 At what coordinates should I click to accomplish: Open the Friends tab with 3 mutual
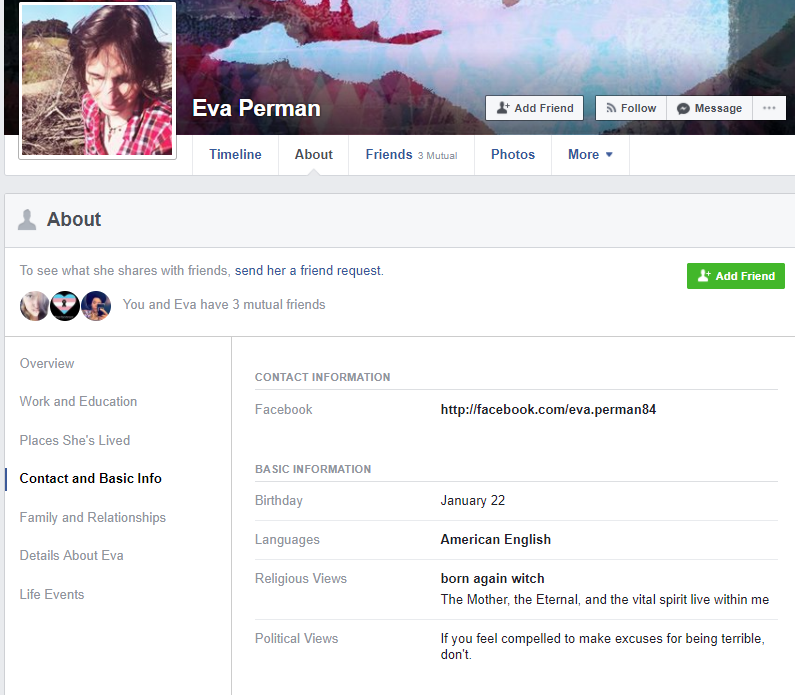tap(411, 155)
